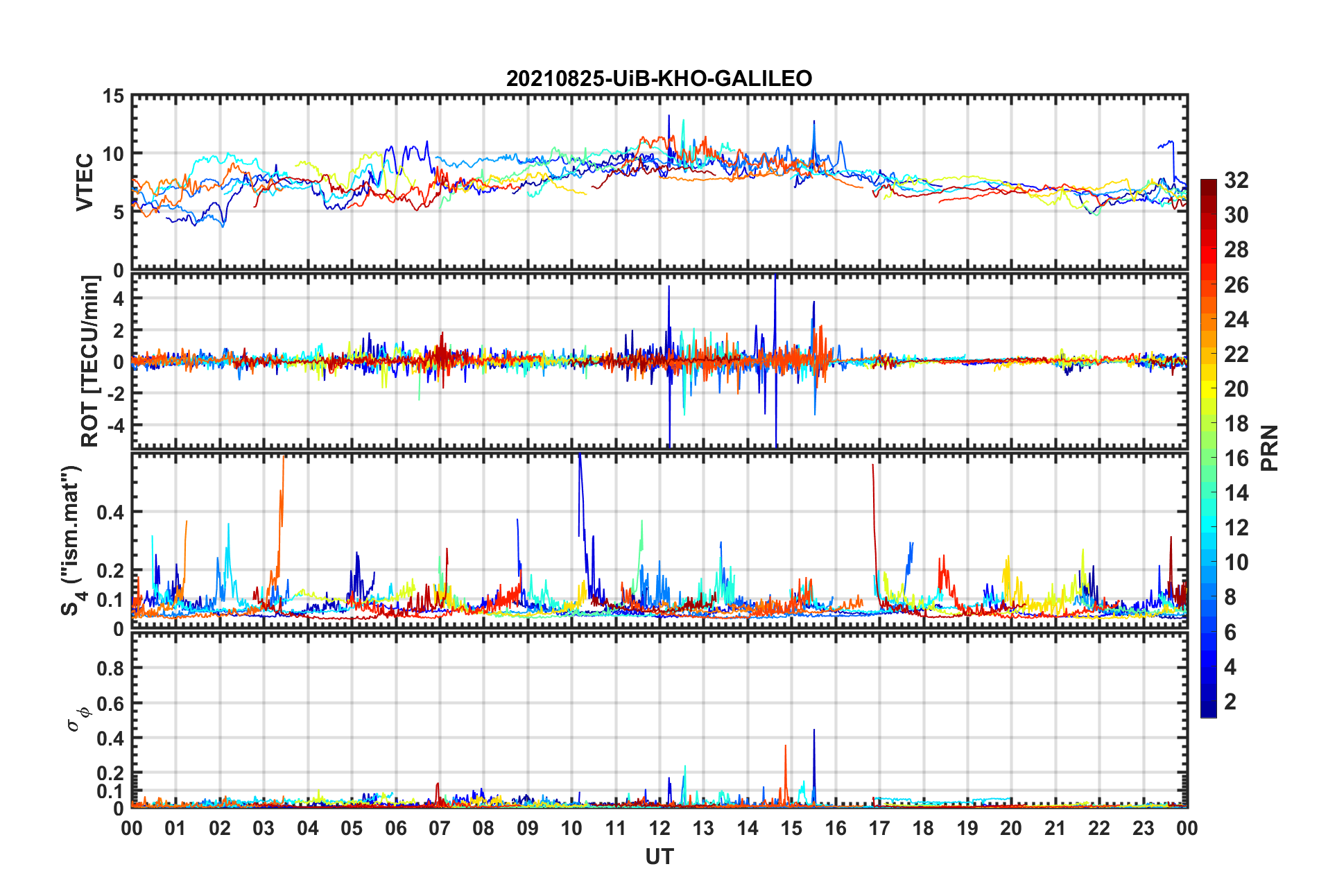Click sigma phi y-axis tick 0.6
The height and width of the screenshot is (896, 1319).
[x=111, y=703]
